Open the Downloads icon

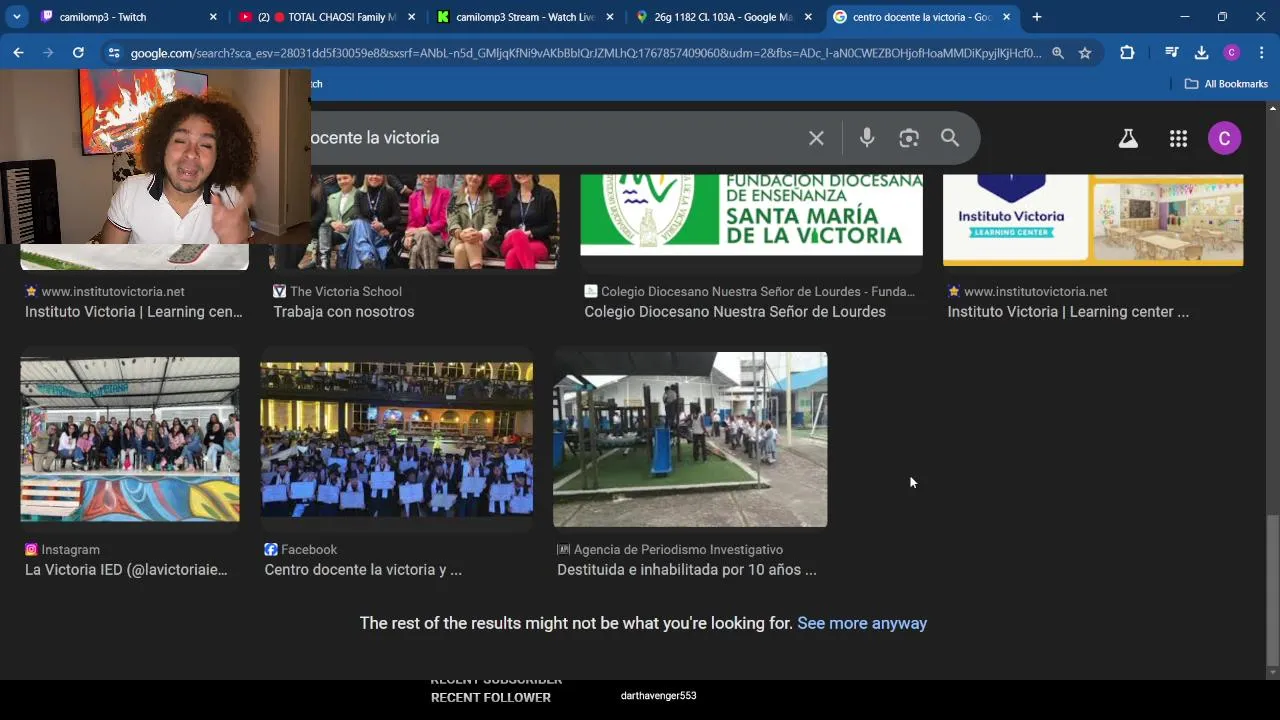1202,53
